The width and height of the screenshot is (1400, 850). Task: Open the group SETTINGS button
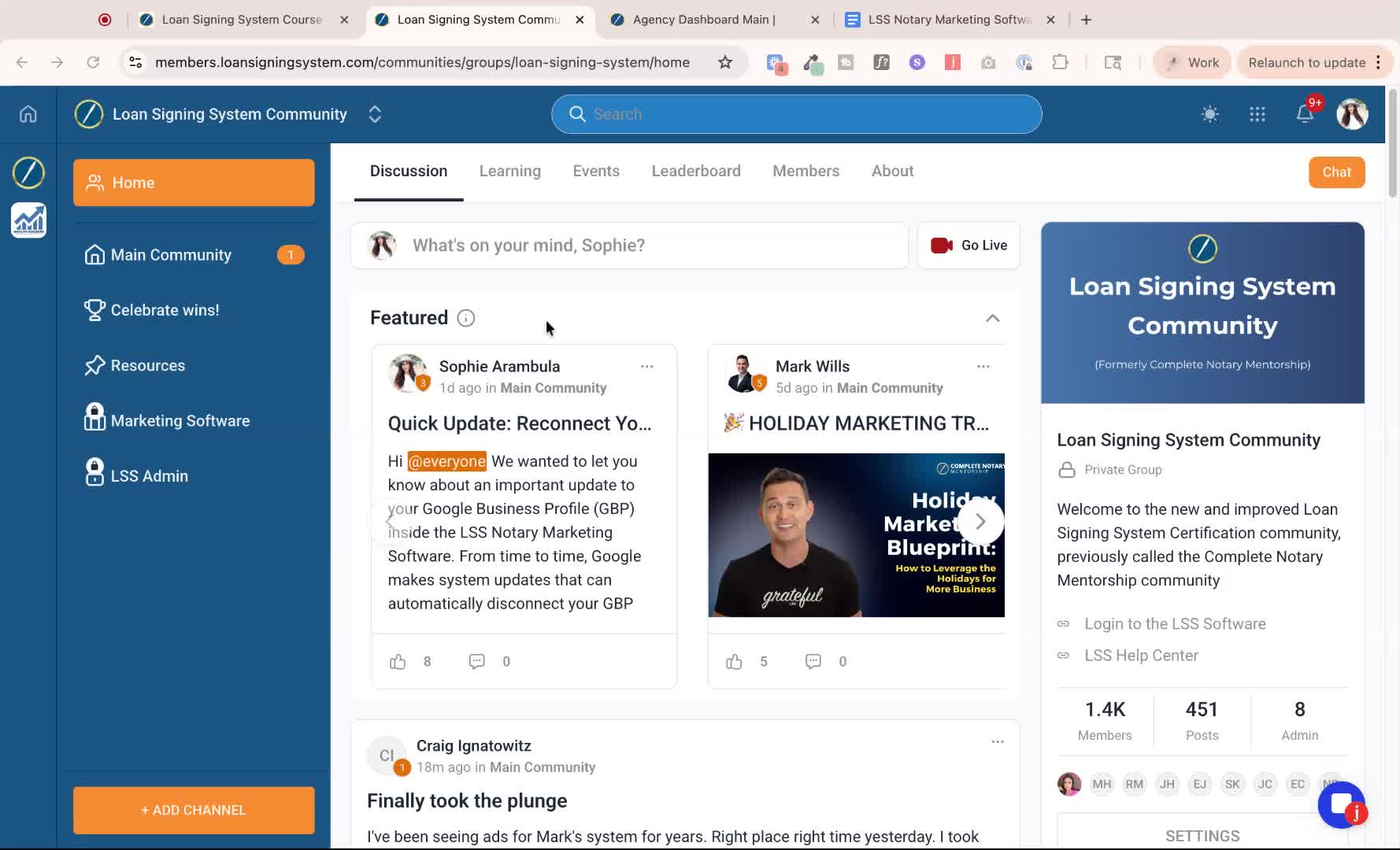(x=1202, y=836)
